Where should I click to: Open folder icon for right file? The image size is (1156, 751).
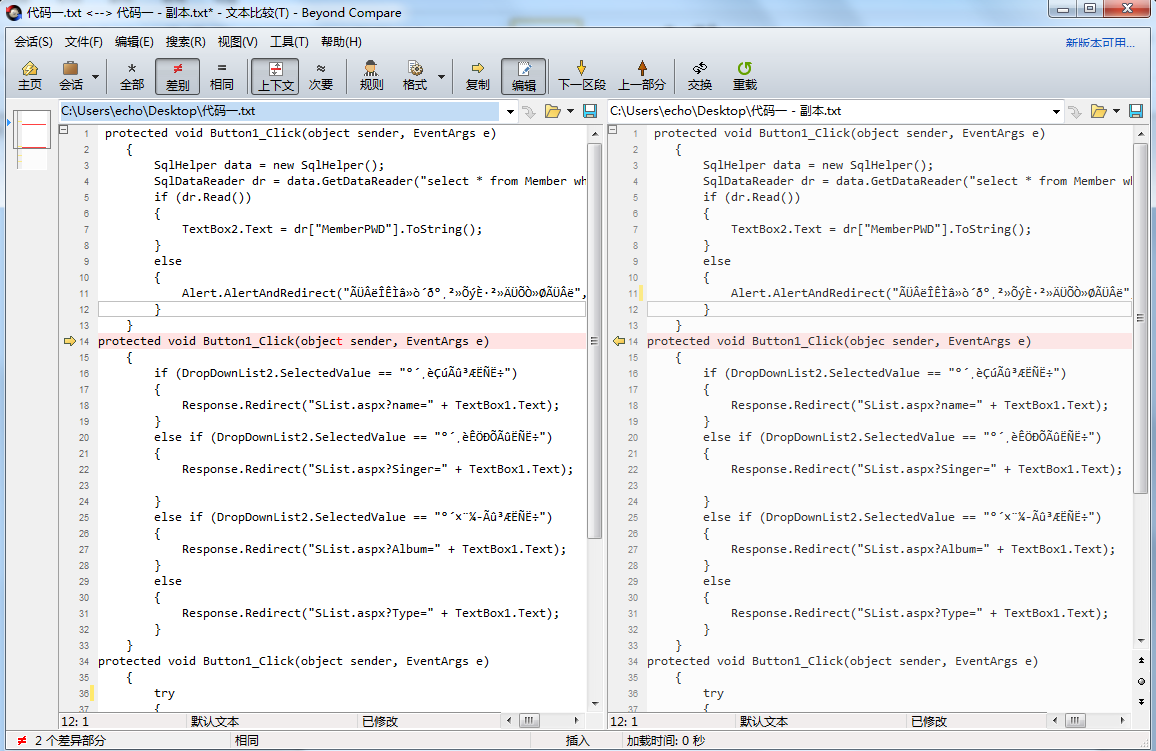tap(1098, 111)
